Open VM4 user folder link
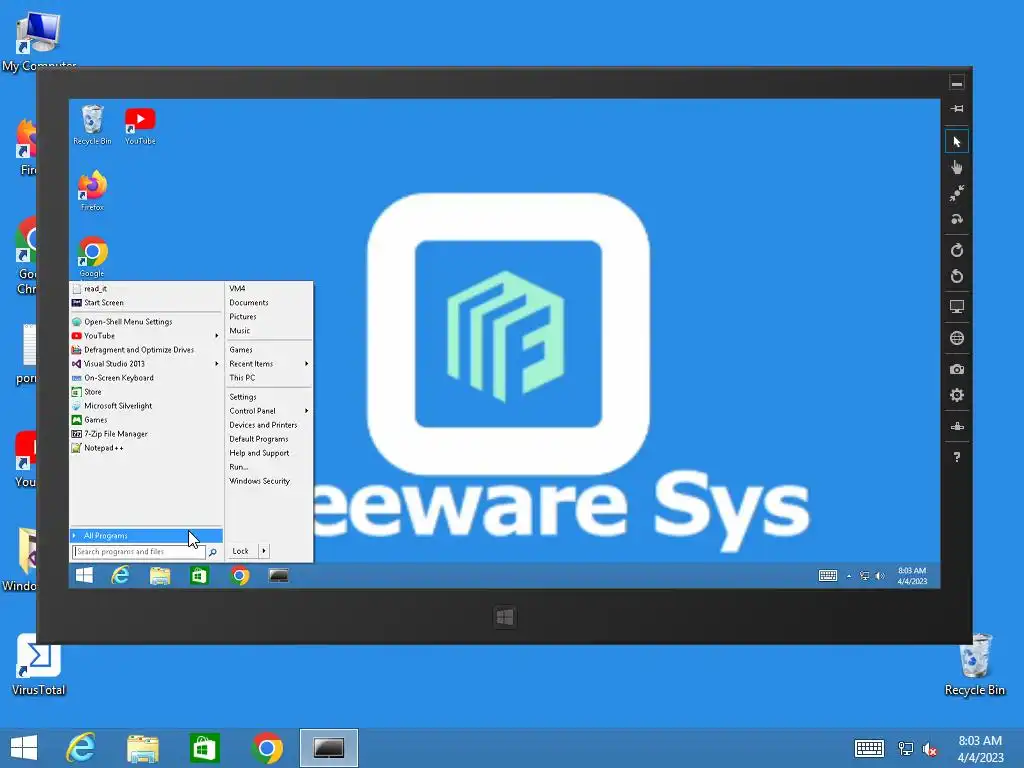1024x768 pixels. pos(268,289)
